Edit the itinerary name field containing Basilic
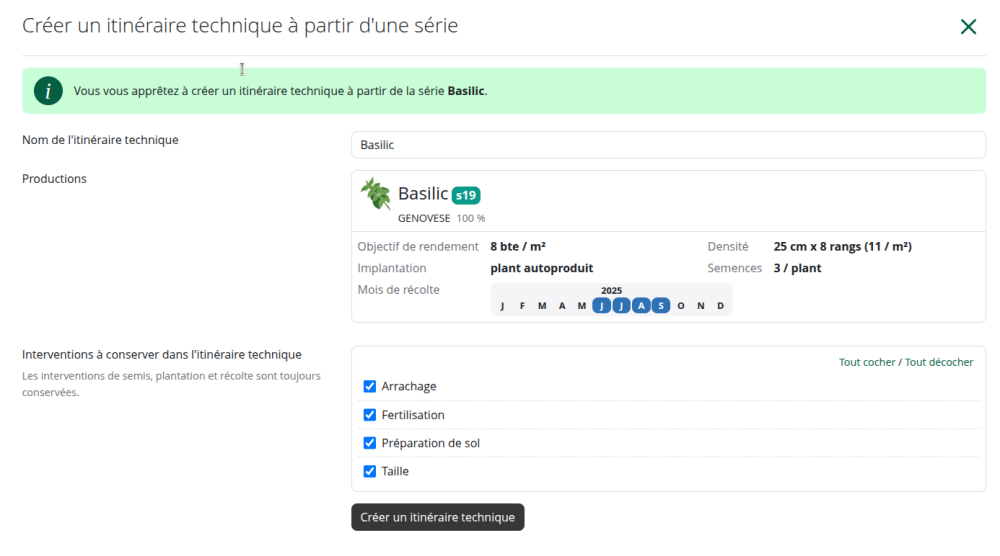This screenshot has width=1000, height=556. pos(668,145)
